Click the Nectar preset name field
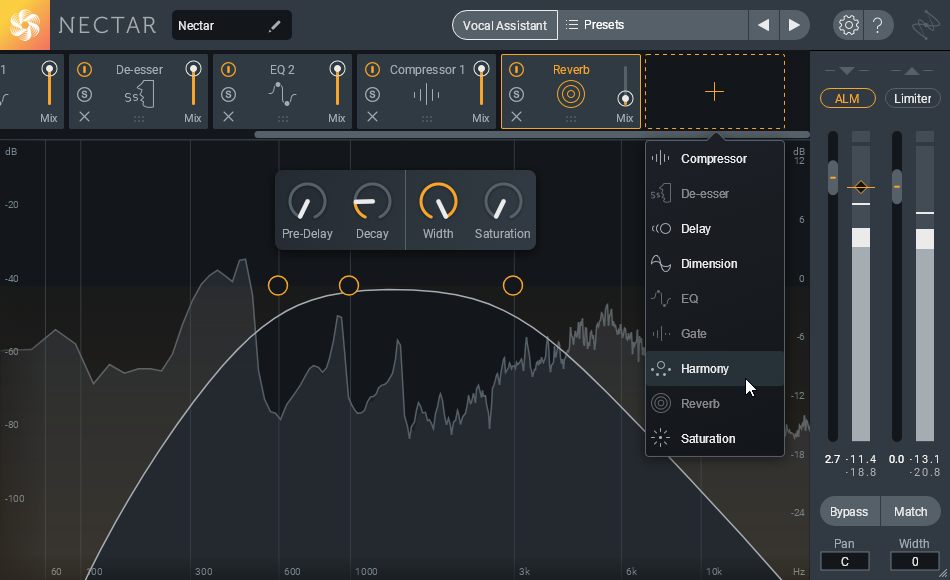 231,25
